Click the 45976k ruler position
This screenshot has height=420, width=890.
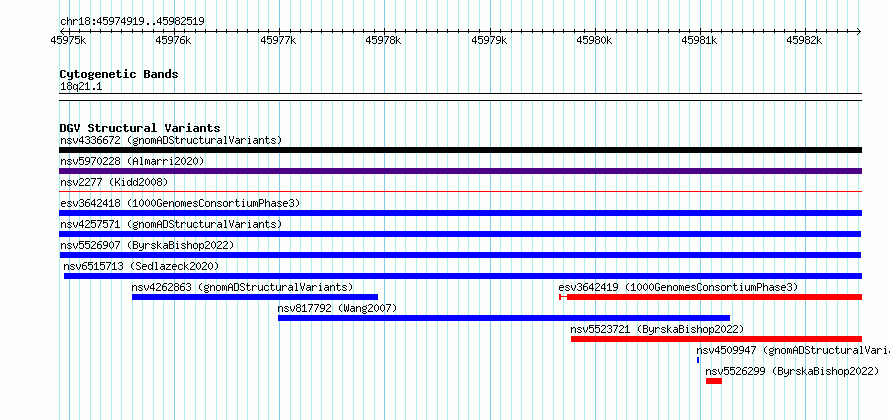point(173,40)
